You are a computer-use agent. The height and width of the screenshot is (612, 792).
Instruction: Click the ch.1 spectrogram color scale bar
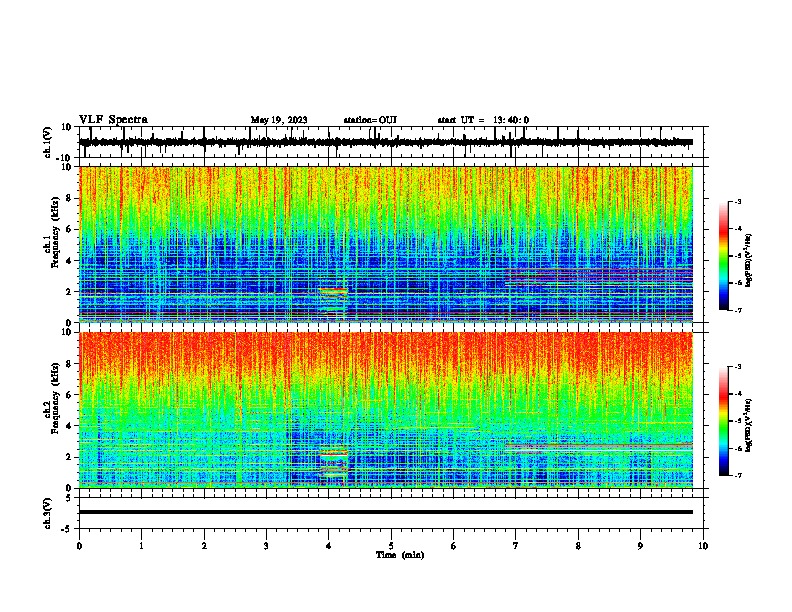(724, 256)
